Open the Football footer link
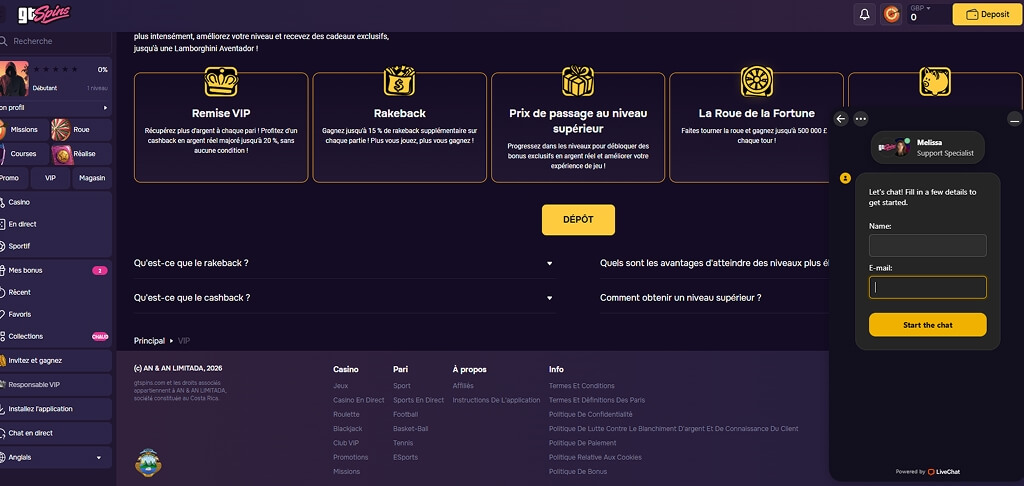Image resolution: width=1024 pixels, height=486 pixels. tap(406, 415)
